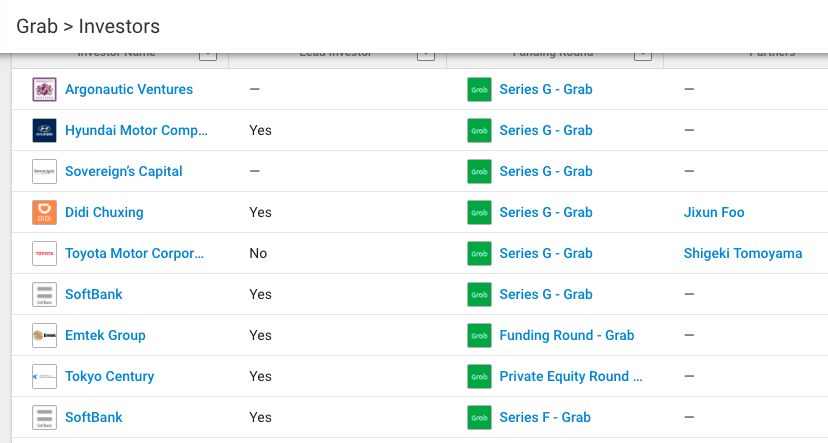Open the Argonautic Ventures investor link
Viewport: 828px width, 443px height.
(129, 89)
